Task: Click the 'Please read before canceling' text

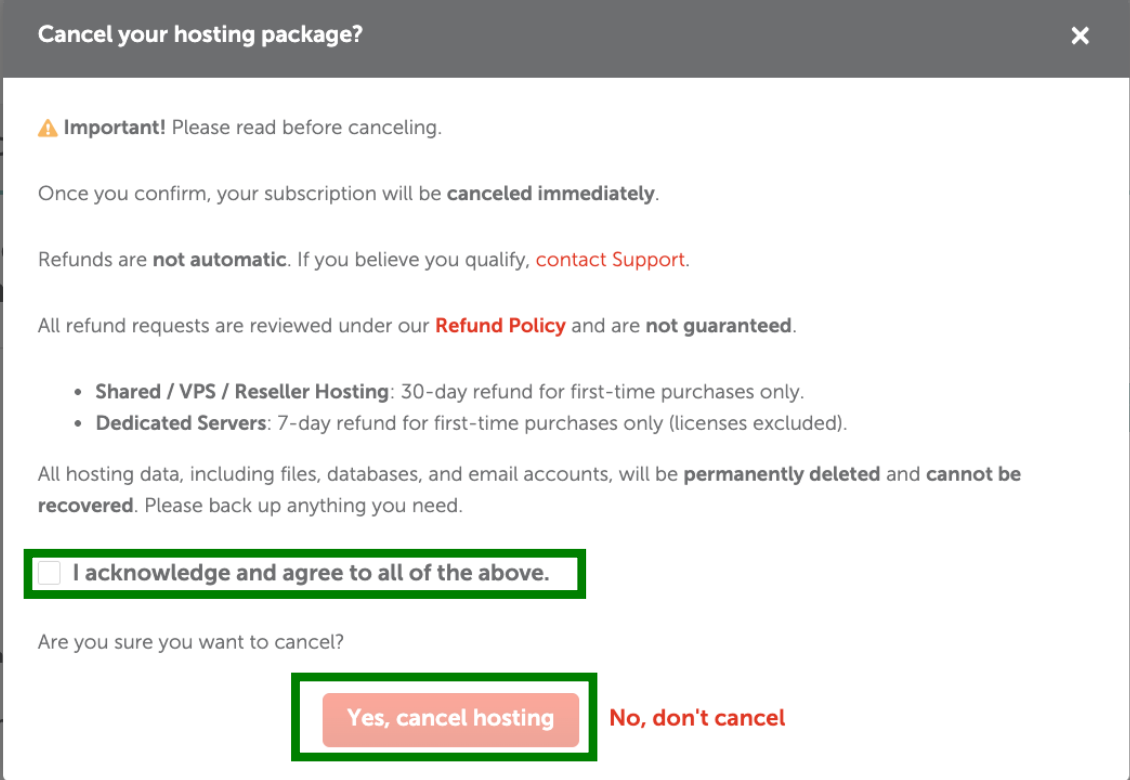Action: tap(306, 128)
